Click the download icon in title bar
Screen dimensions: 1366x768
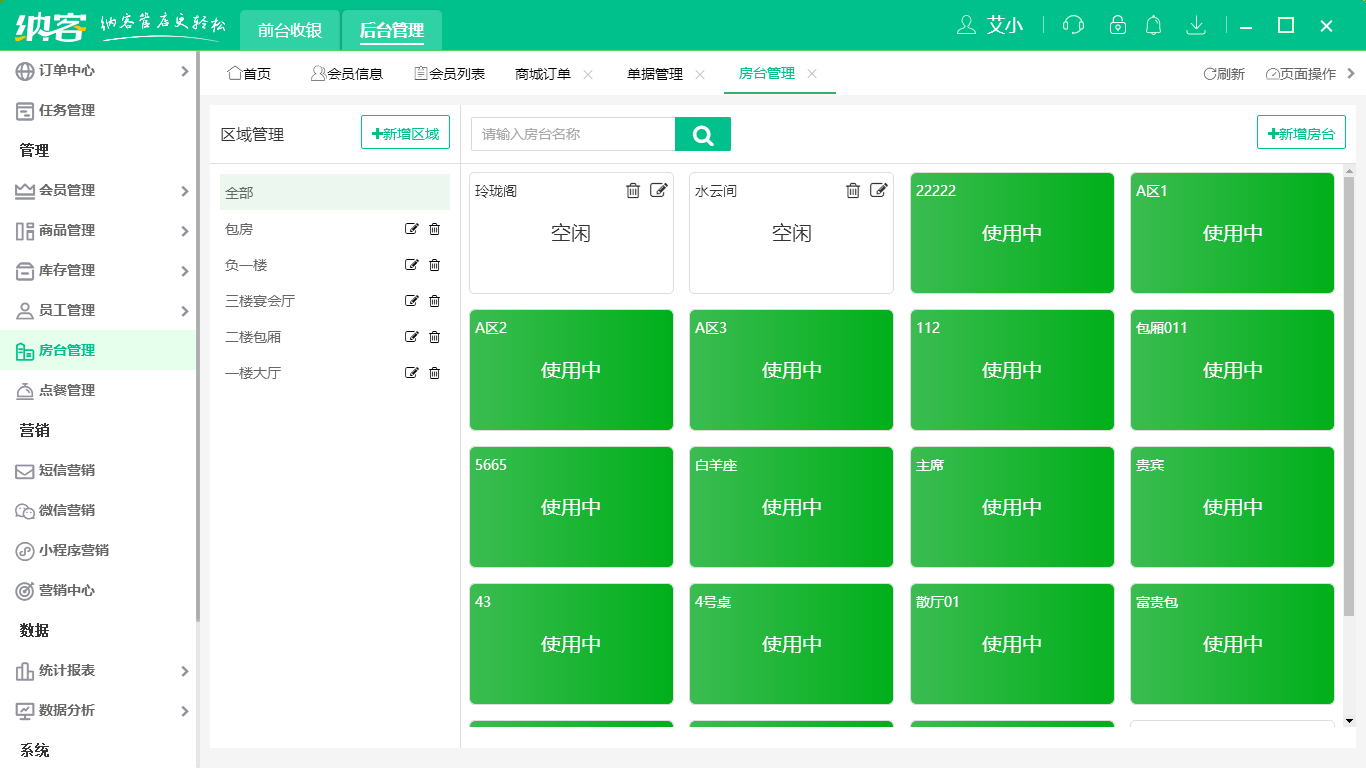point(1195,25)
